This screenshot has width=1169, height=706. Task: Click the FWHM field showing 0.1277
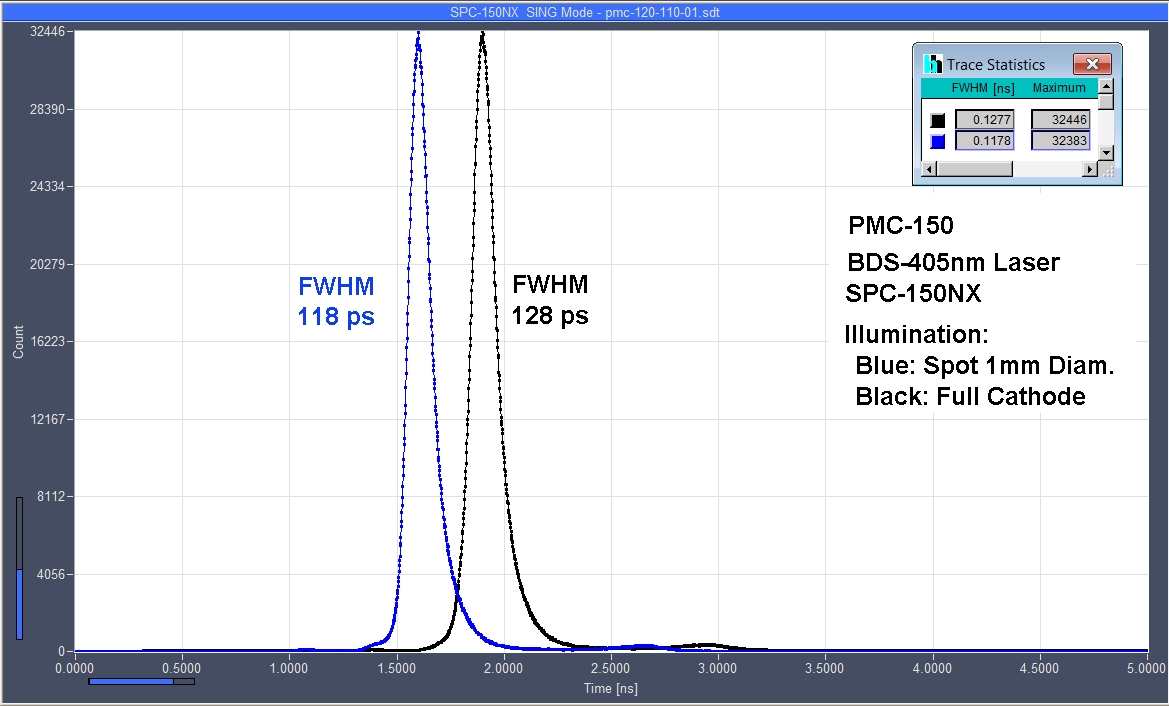tap(984, 120)
